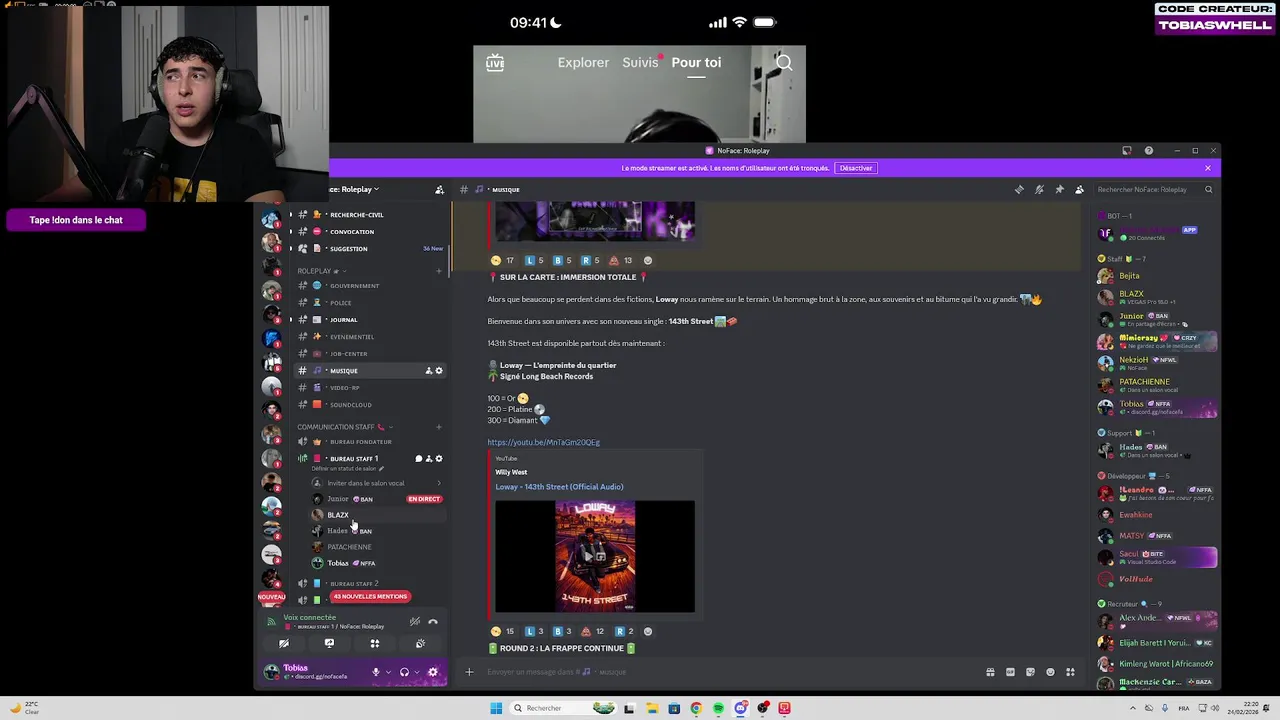Screen dimensions: 1280x720
Task: Toggle the member list icon
Action: click(1079, 189)
